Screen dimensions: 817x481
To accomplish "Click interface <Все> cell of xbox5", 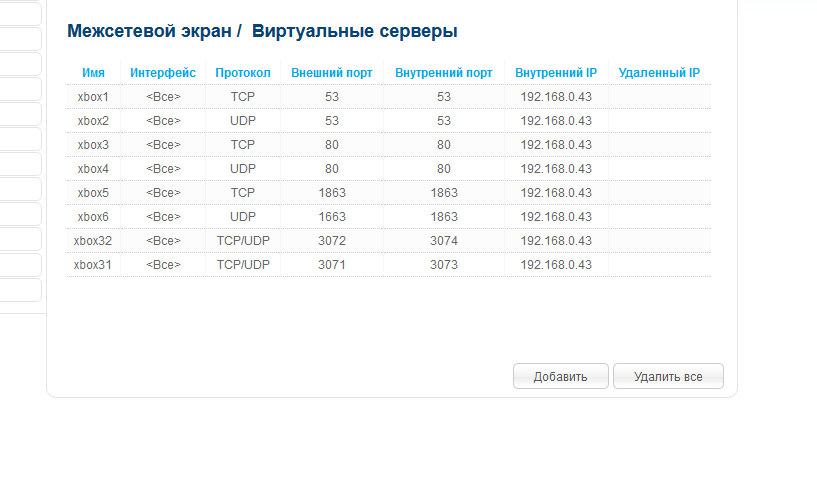I will pos(163,193).
